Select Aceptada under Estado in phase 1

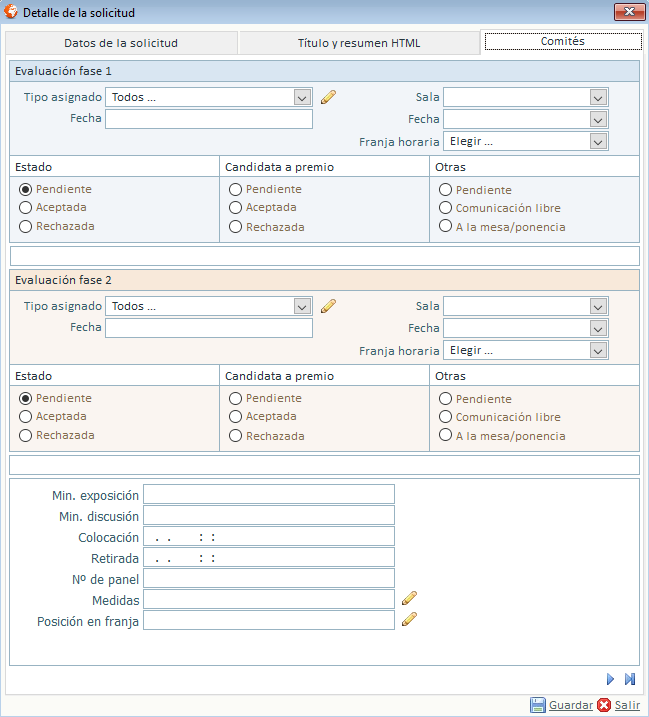coord(26,207)
